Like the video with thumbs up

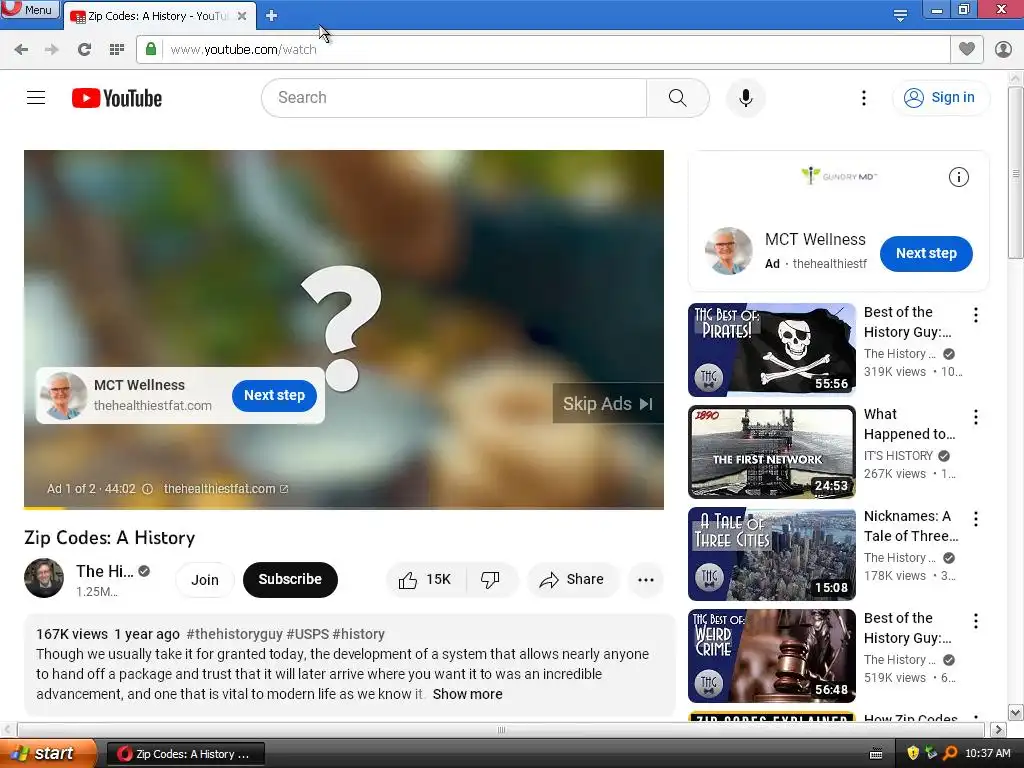click(x=426, y=580)
